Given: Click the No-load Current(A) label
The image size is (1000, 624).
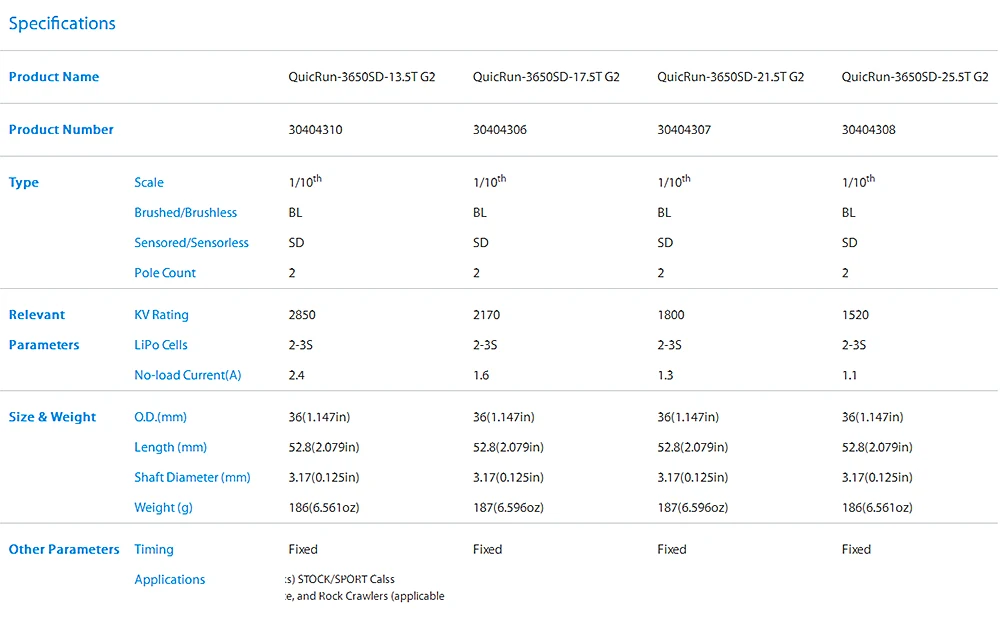Looking at the screenshot, I should tap(188, 375).
